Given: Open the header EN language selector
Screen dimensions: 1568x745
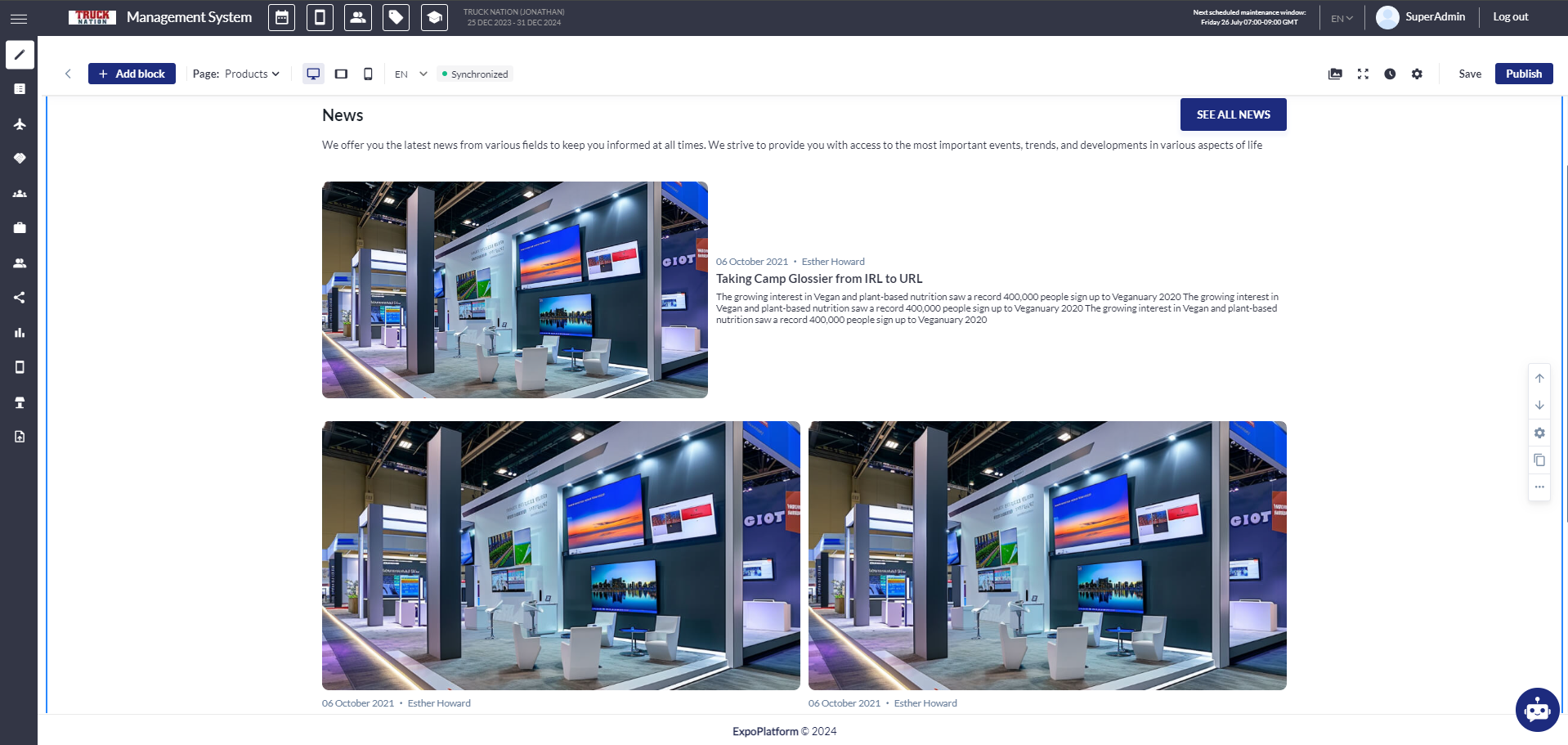Looking at the screenshot, I should pyautogui.click(x=1342, y=18).
